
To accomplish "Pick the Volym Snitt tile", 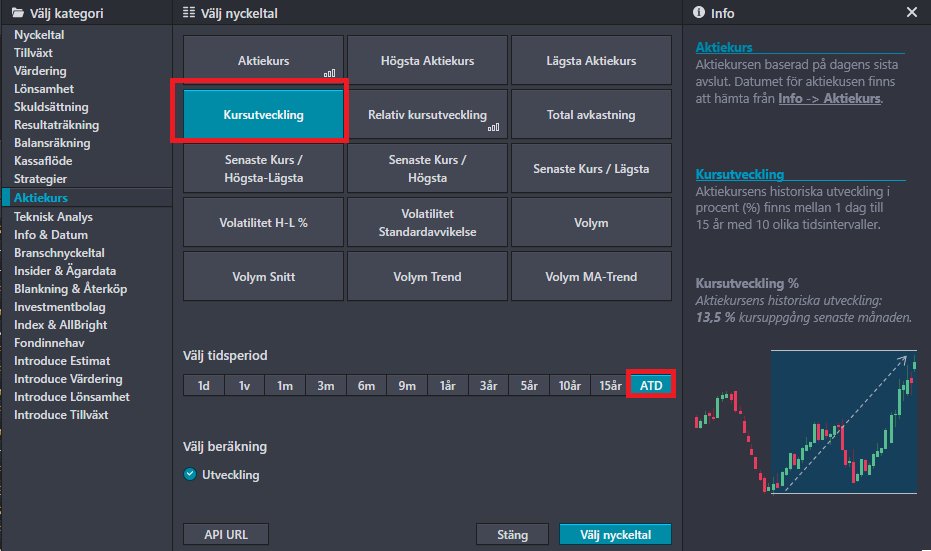I will [263, 276].
